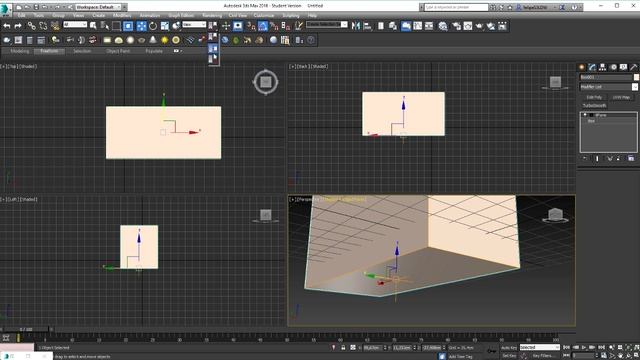Click the time slider handle
Screen dimensions: 640x360
[26, 329]
